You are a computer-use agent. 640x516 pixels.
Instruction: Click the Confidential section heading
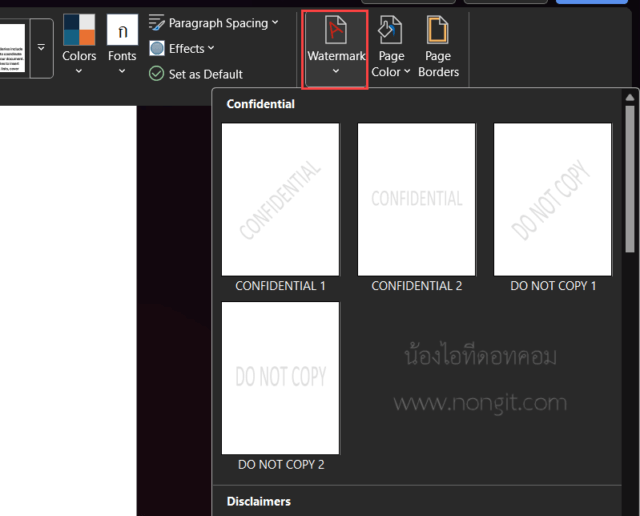point(260,104)
